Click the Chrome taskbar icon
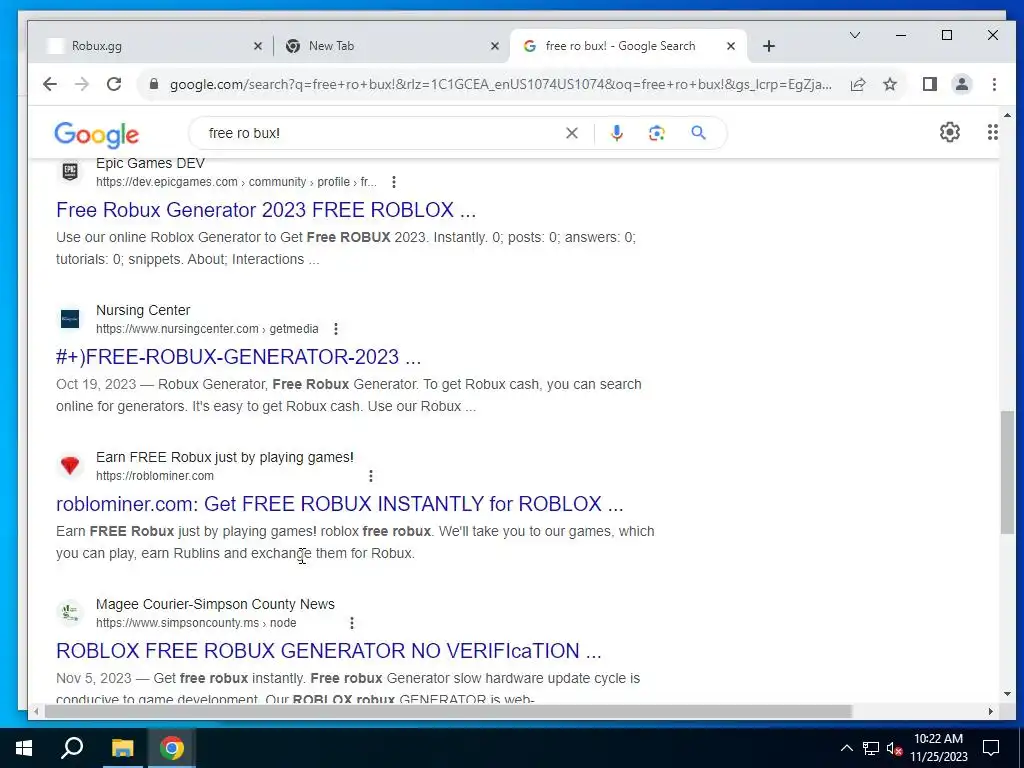 point(172,748)
